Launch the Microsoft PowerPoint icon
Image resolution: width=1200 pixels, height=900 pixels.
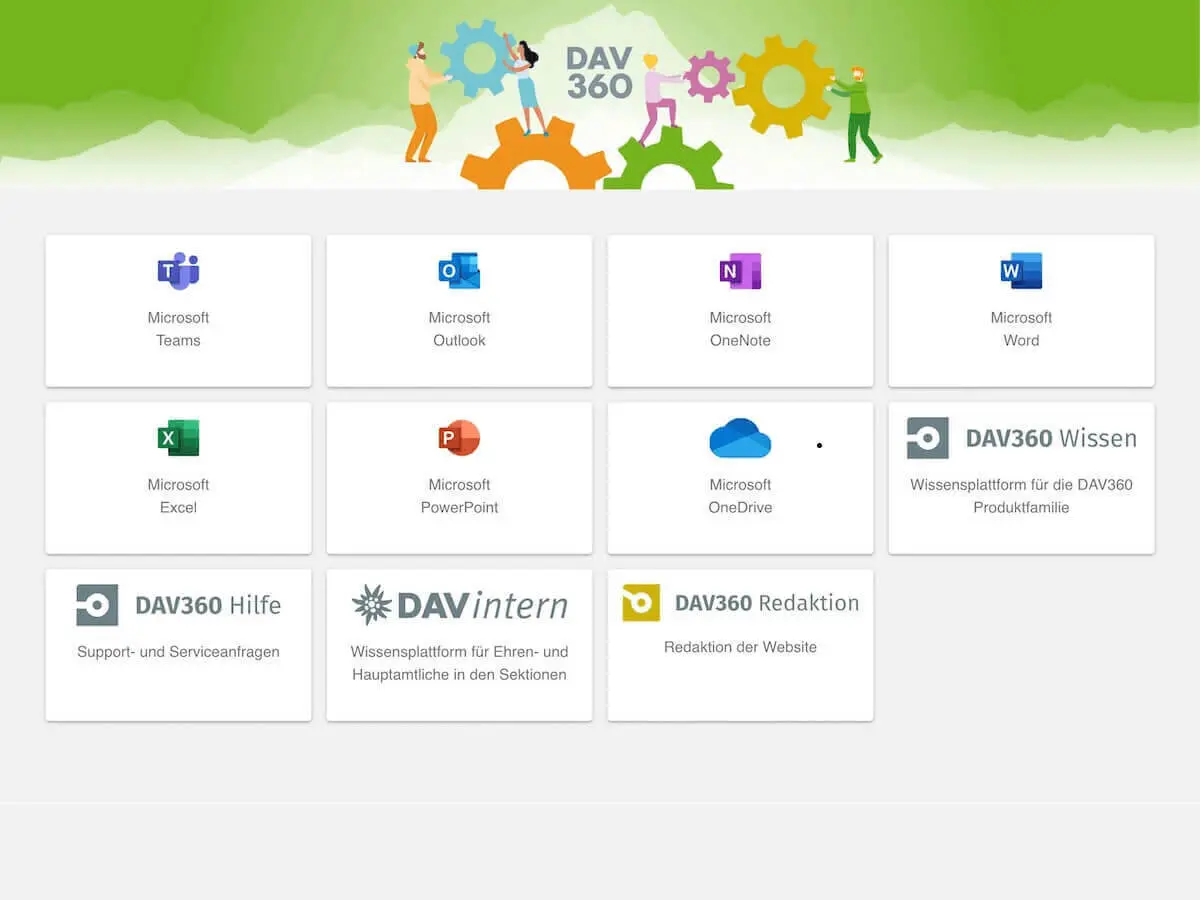[459, 437]
